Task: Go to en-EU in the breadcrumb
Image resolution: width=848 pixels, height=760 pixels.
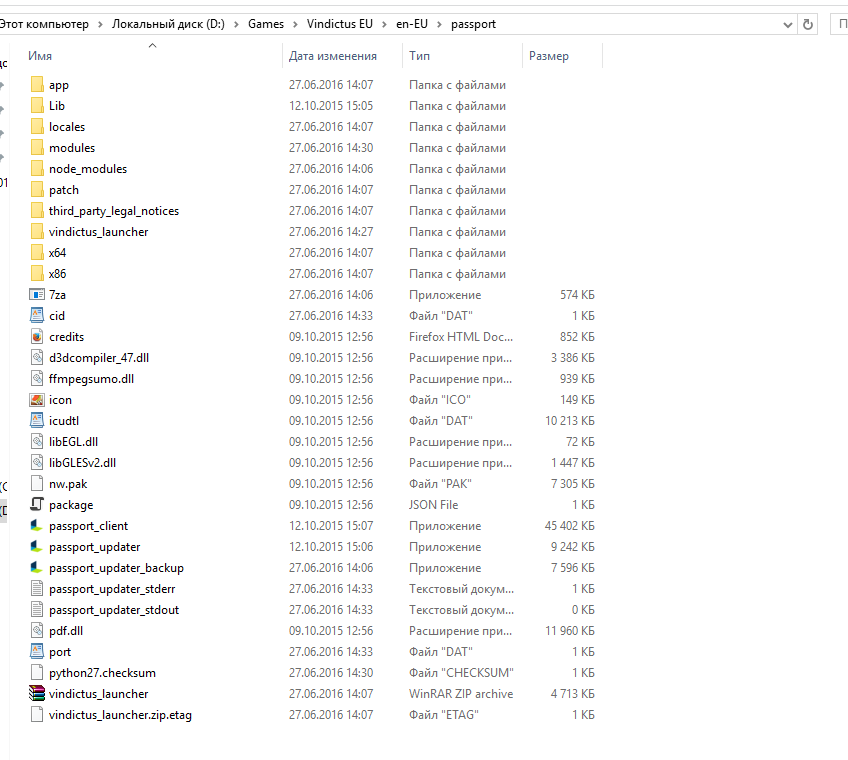Action: [x=412, y=24]
